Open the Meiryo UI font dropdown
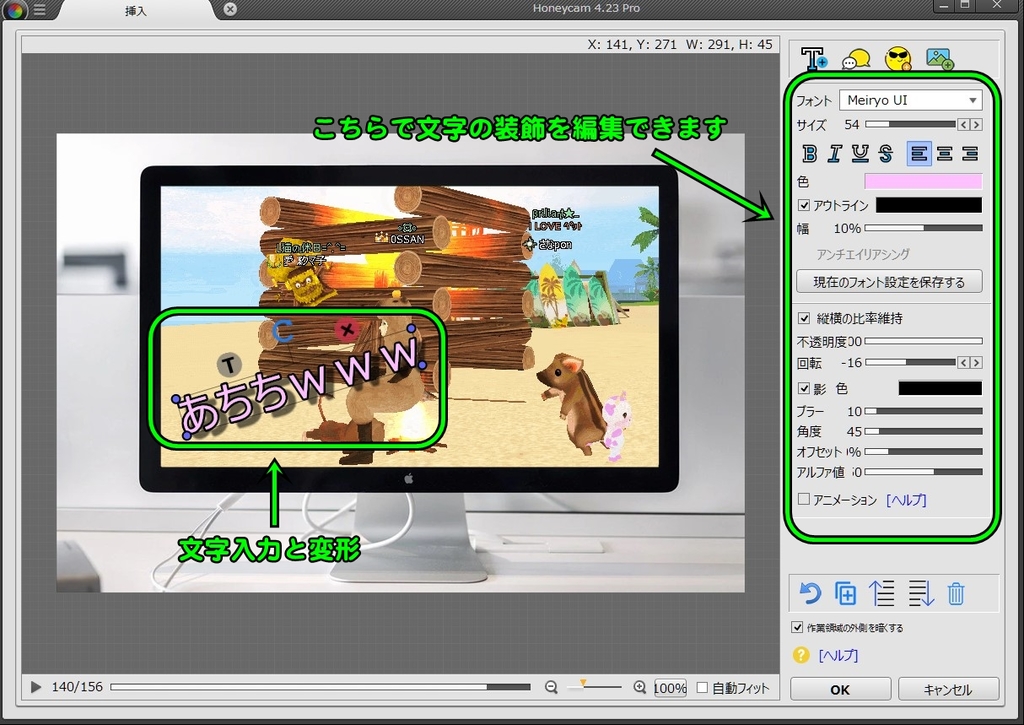This screenshot has width=1024, height=725. click(x=911, y=100)
